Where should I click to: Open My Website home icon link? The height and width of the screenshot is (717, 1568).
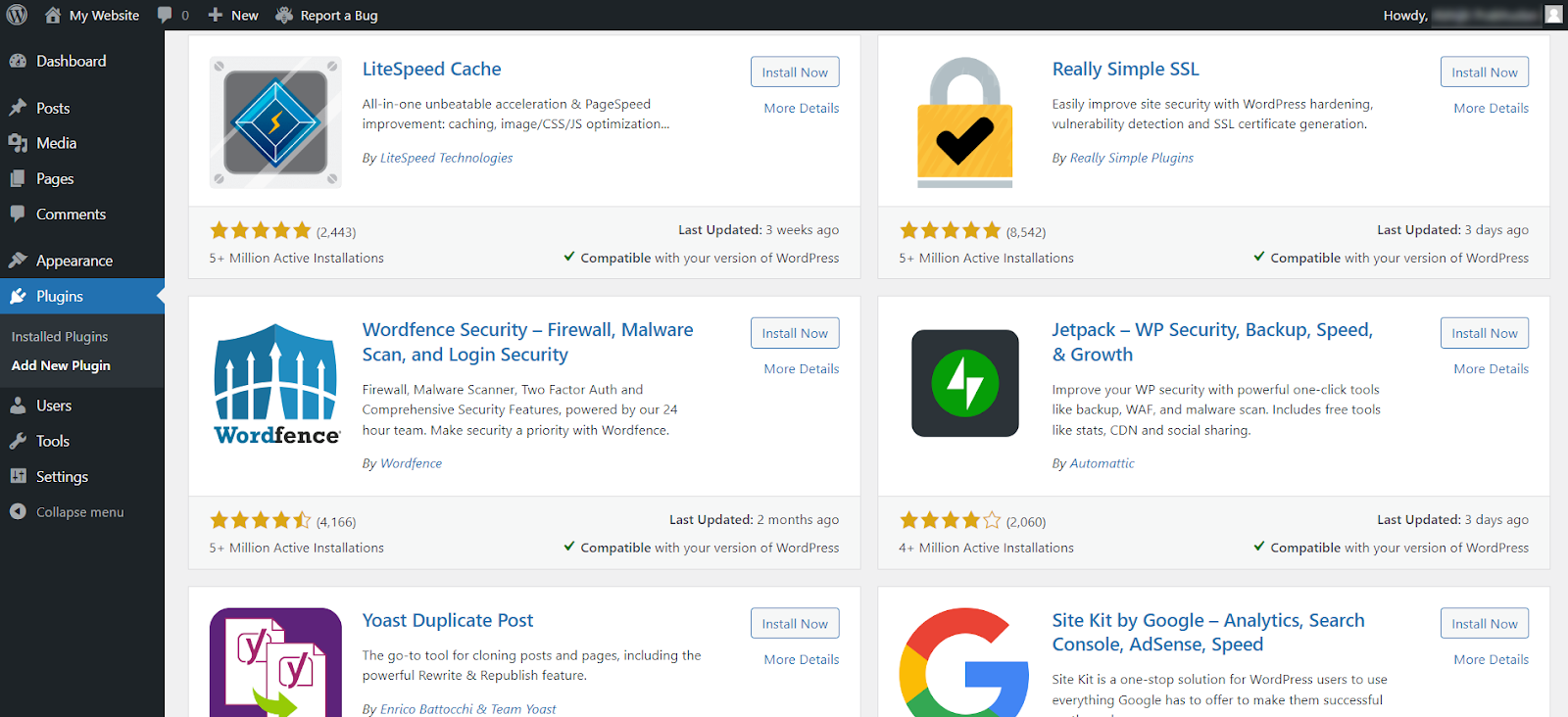(x=53, y=15)
